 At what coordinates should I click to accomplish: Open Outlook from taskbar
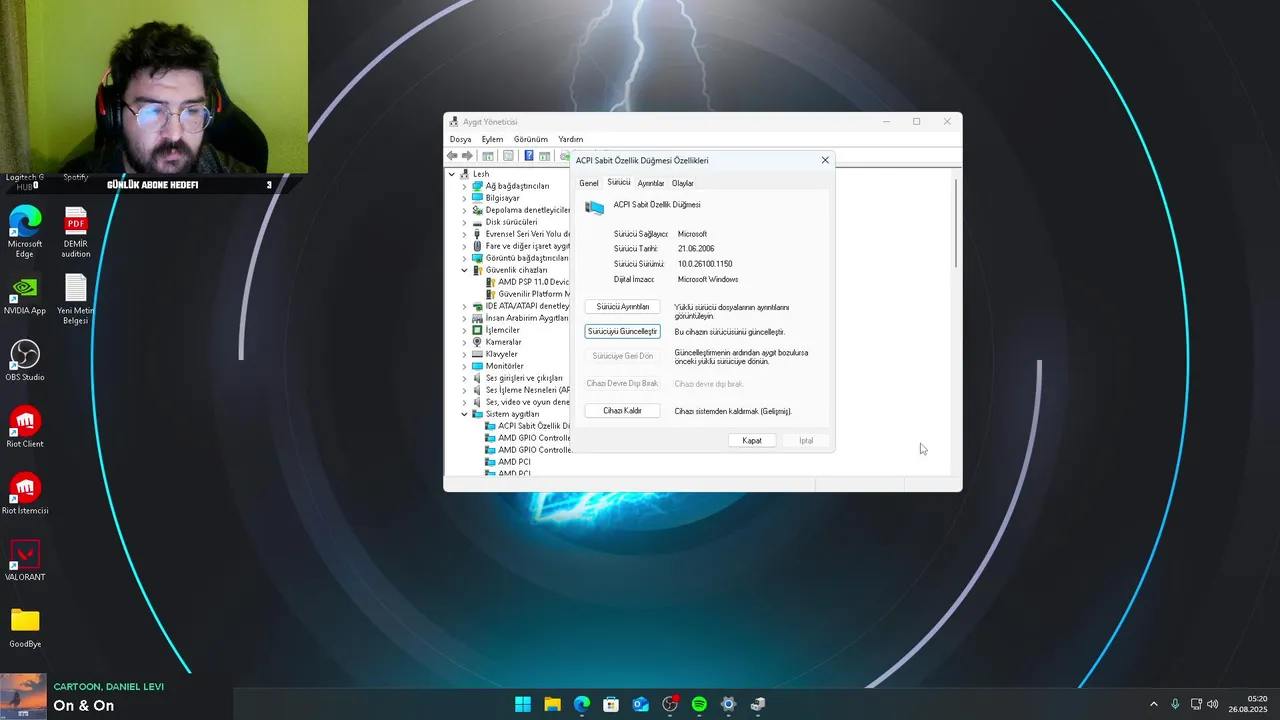[x=640, y=704]
